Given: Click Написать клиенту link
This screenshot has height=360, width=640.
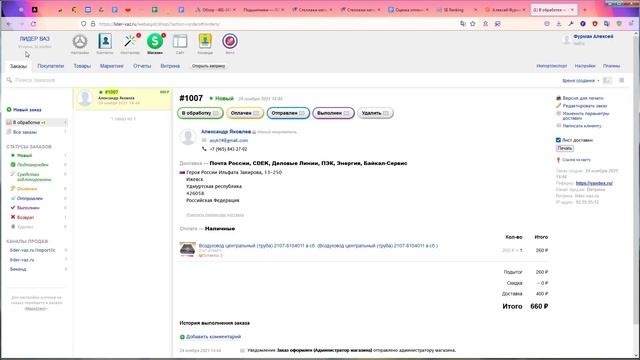Looking at the screenshot, I should pos(582,126).
